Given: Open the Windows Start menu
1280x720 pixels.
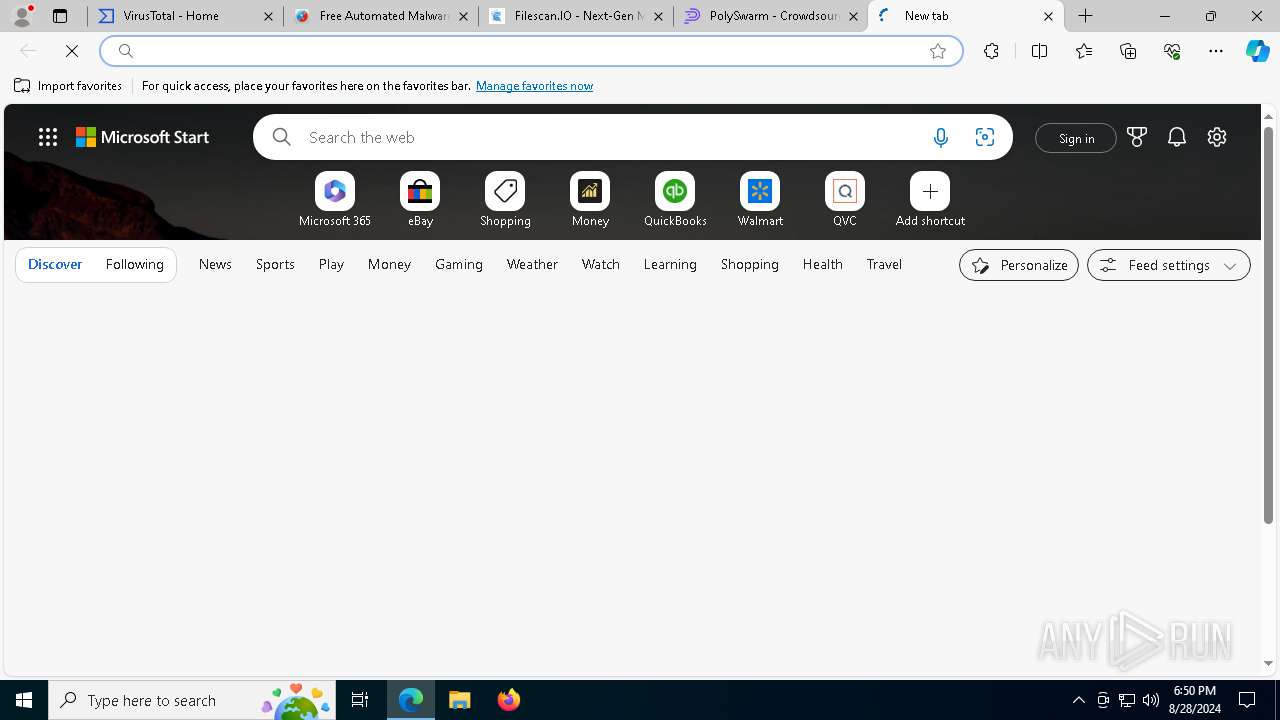Looking at the screenshot, I should coord(24,700).
